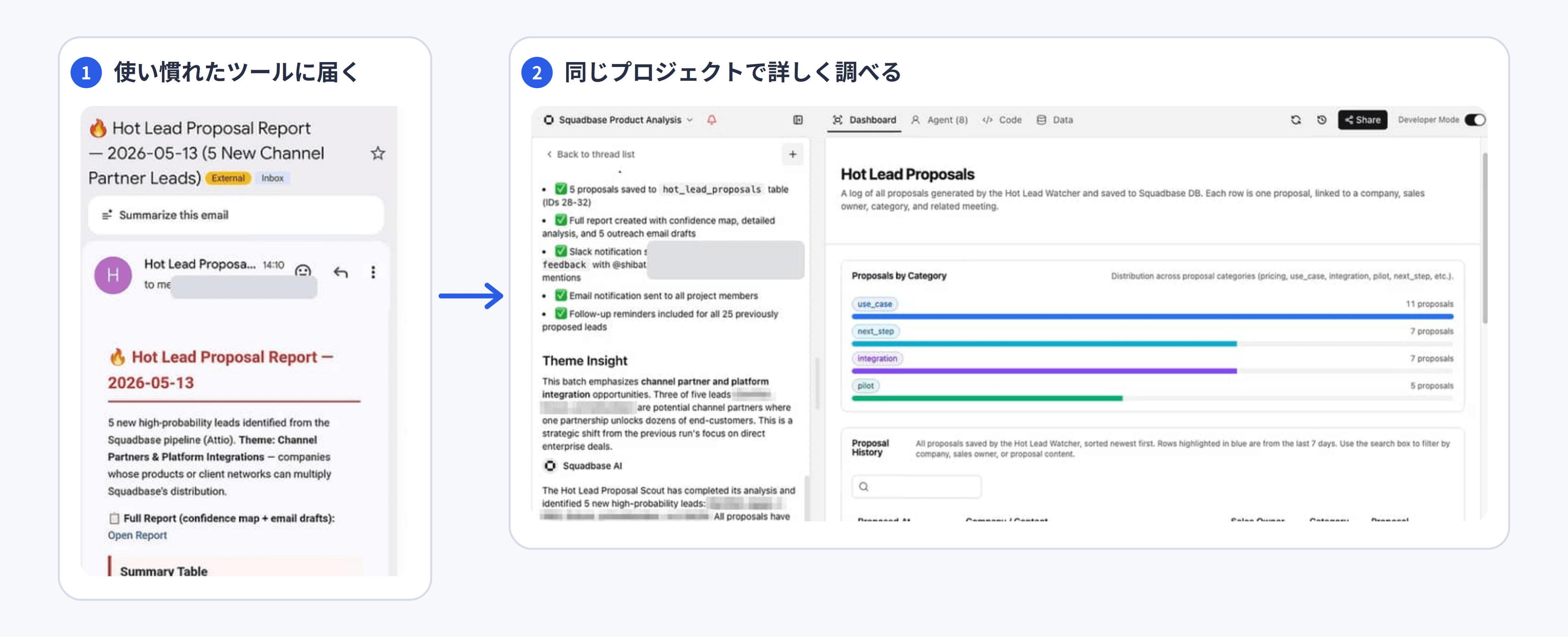Click the Share button
1568x637 pixels.
(1362, 120)
